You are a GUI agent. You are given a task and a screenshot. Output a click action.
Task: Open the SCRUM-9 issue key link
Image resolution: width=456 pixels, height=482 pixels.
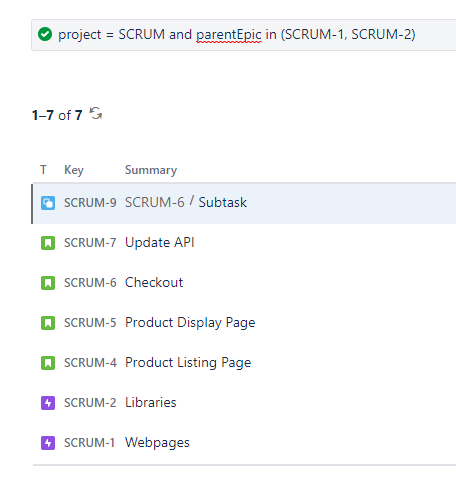[90, 203]
